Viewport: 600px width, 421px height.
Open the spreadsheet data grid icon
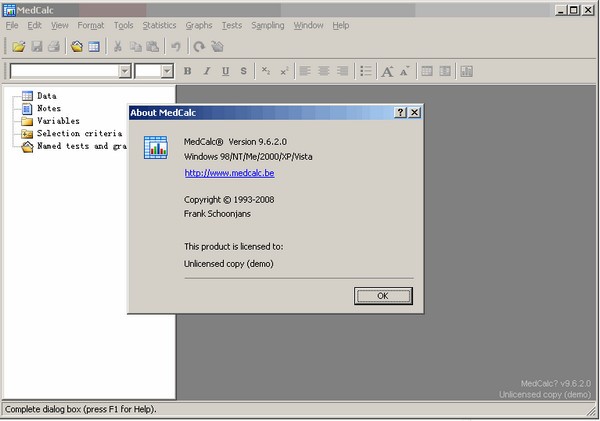(x=93, y=46)
